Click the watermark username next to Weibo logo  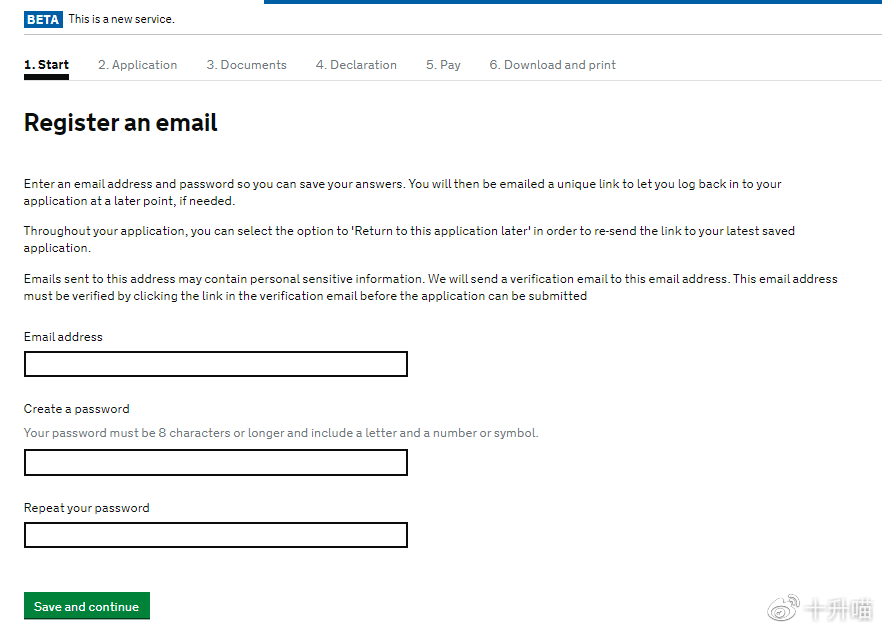pyautogui.click(x=838, y=609)
